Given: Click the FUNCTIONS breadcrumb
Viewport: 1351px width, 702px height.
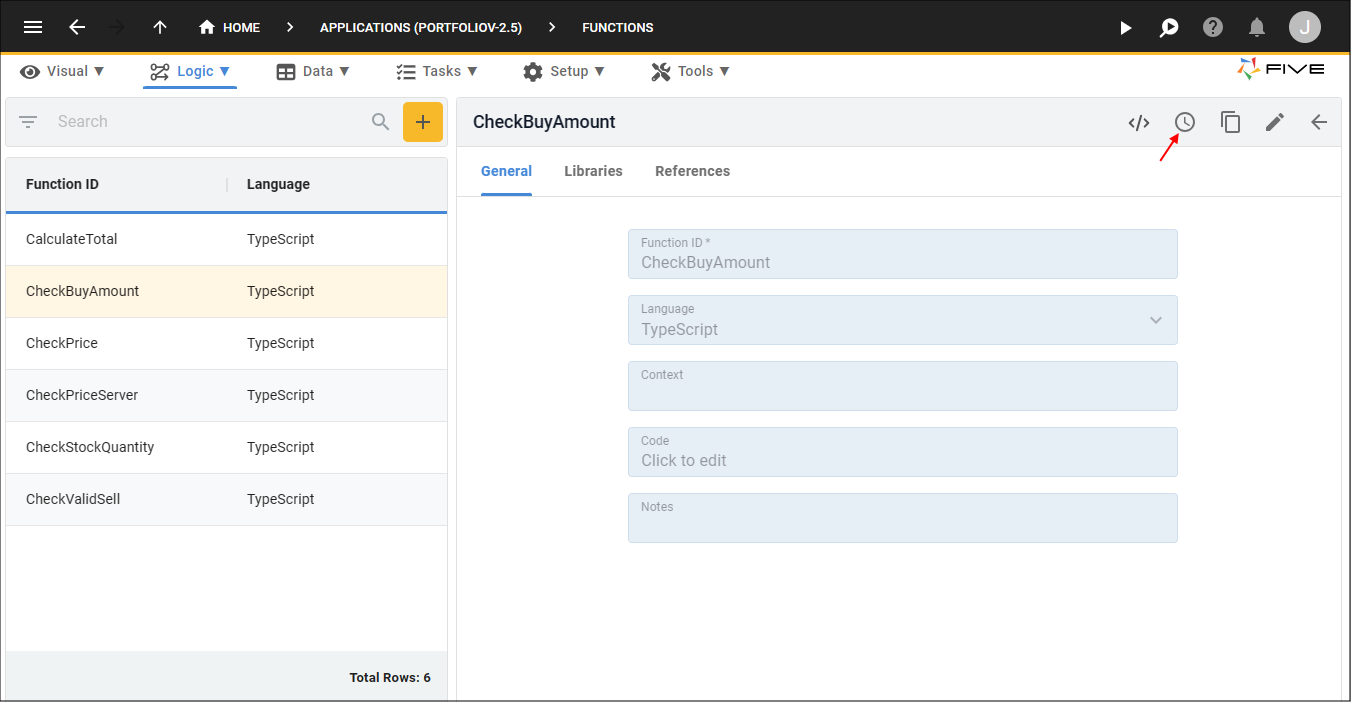Looking at the screenshot, I should coord(618,27).
